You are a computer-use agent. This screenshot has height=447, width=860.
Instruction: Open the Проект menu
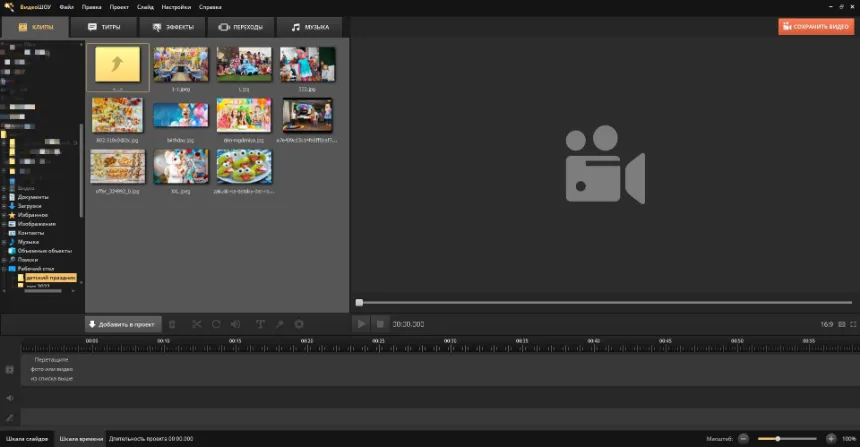click(x=117, y=7)
